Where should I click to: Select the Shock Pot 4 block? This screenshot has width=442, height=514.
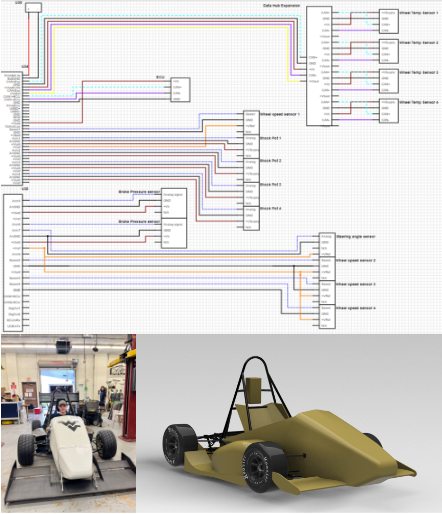(x=251, y=218)
